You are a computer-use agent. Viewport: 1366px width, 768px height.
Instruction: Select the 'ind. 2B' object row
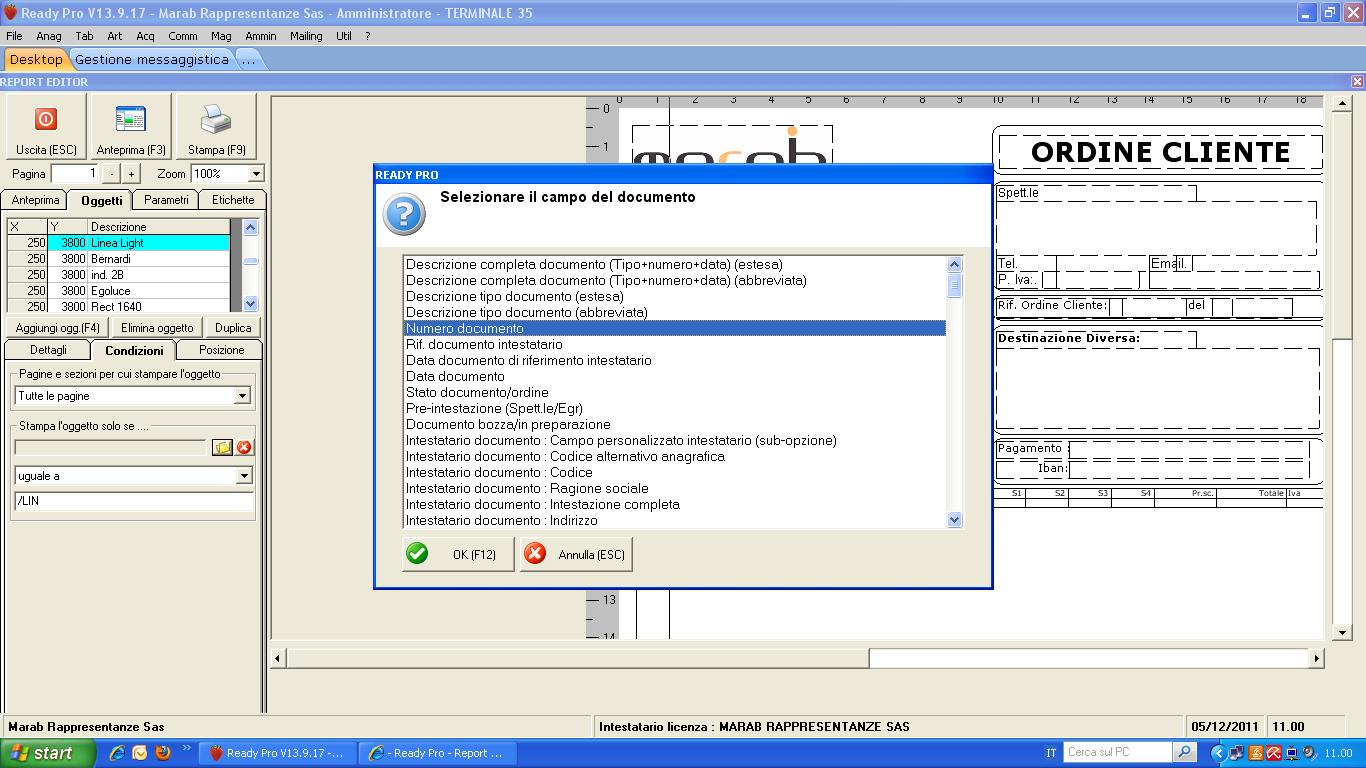(118, 275)
